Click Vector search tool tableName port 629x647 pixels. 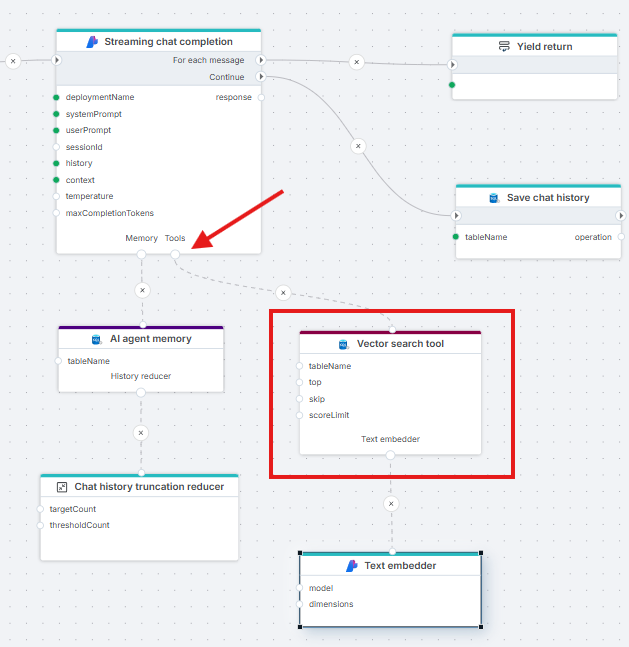click(300, 366)
